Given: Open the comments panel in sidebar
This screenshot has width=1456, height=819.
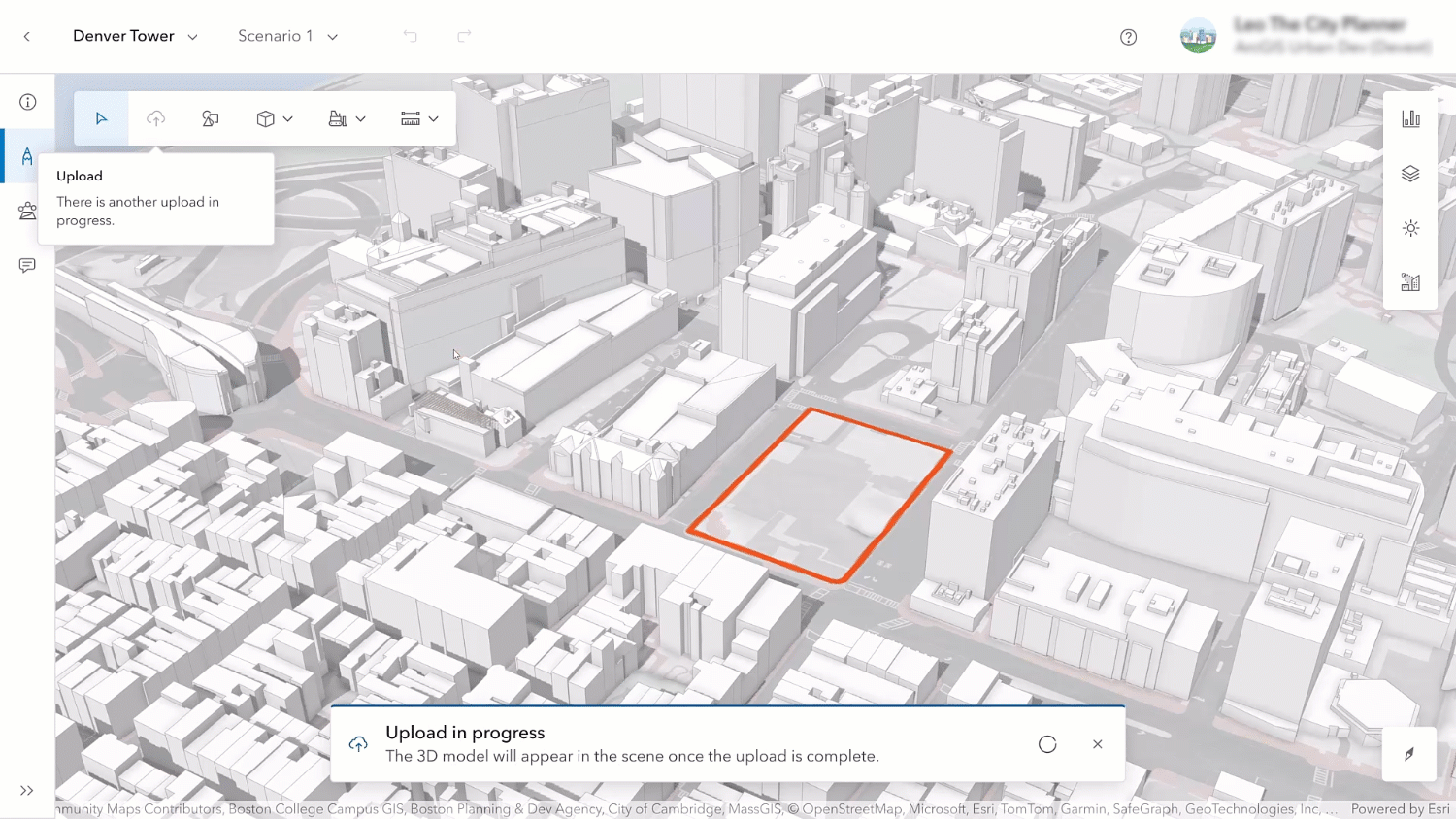Looking at the screenshot, I should pyautogui.click(x=27, y=265).
